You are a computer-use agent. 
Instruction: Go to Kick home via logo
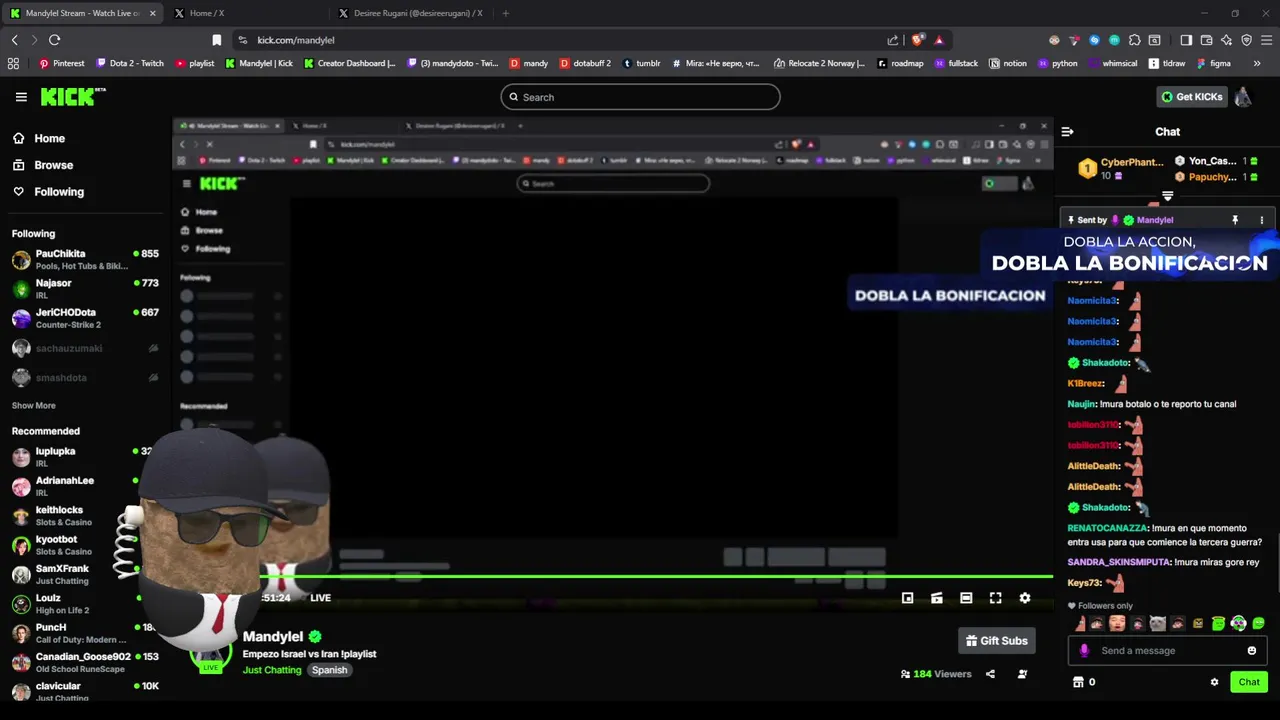click(72, 96)
